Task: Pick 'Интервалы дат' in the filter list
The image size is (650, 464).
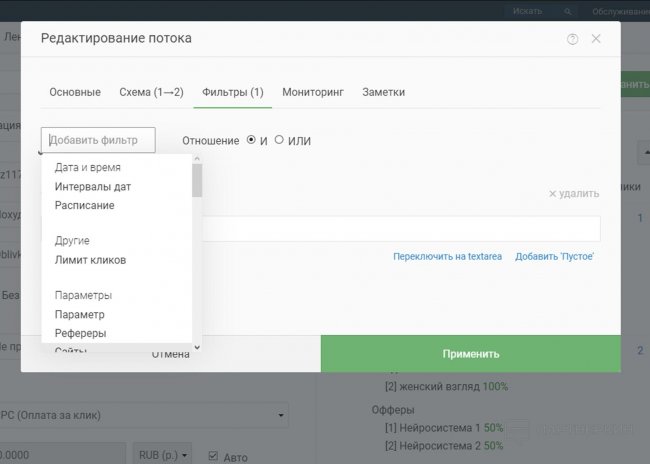Action: (93, 186)
